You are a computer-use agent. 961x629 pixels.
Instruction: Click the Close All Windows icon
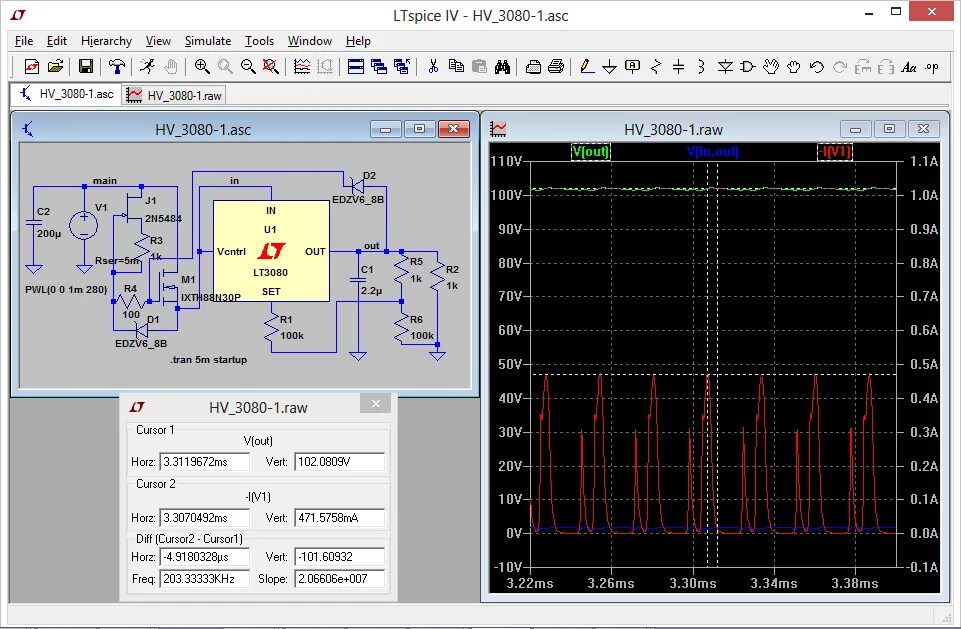pyautogui.click(x=402, y=66)
